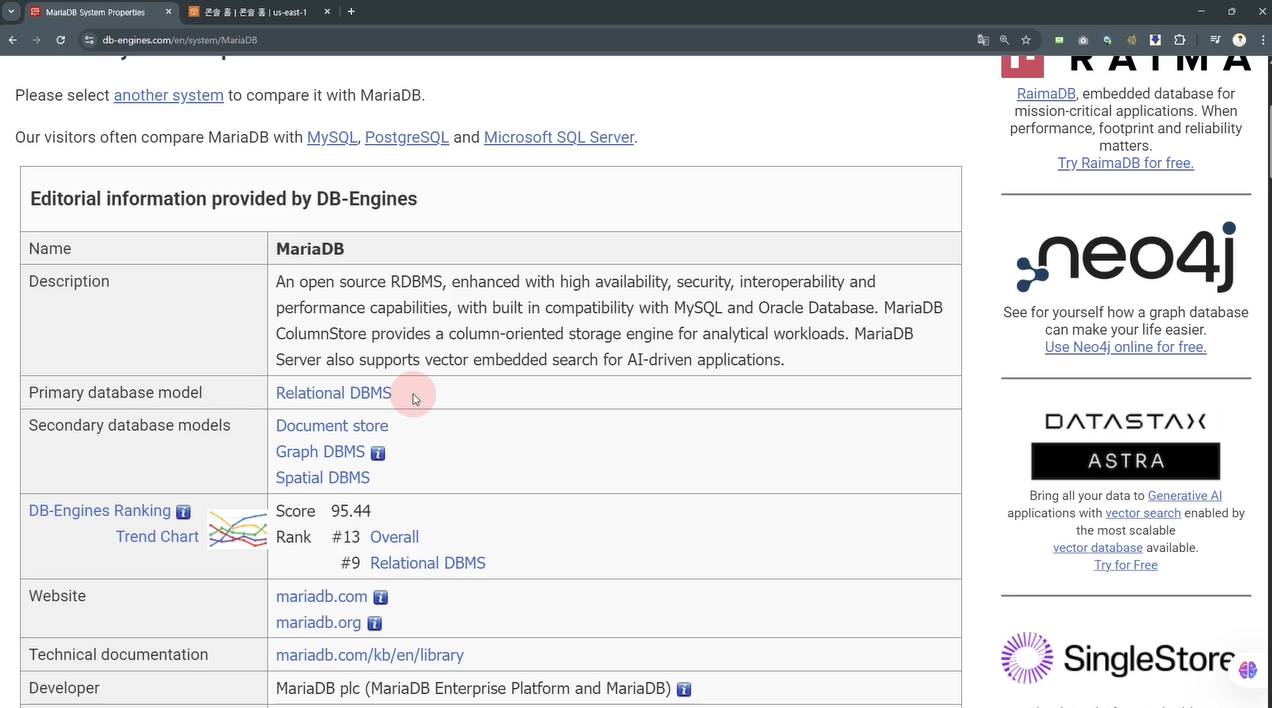Image resolution: width=1272 pixels, height=708 pixels.
Task: Click the SingleStore logo banner
Action: pyautogui.click(x=1118, y=658)
